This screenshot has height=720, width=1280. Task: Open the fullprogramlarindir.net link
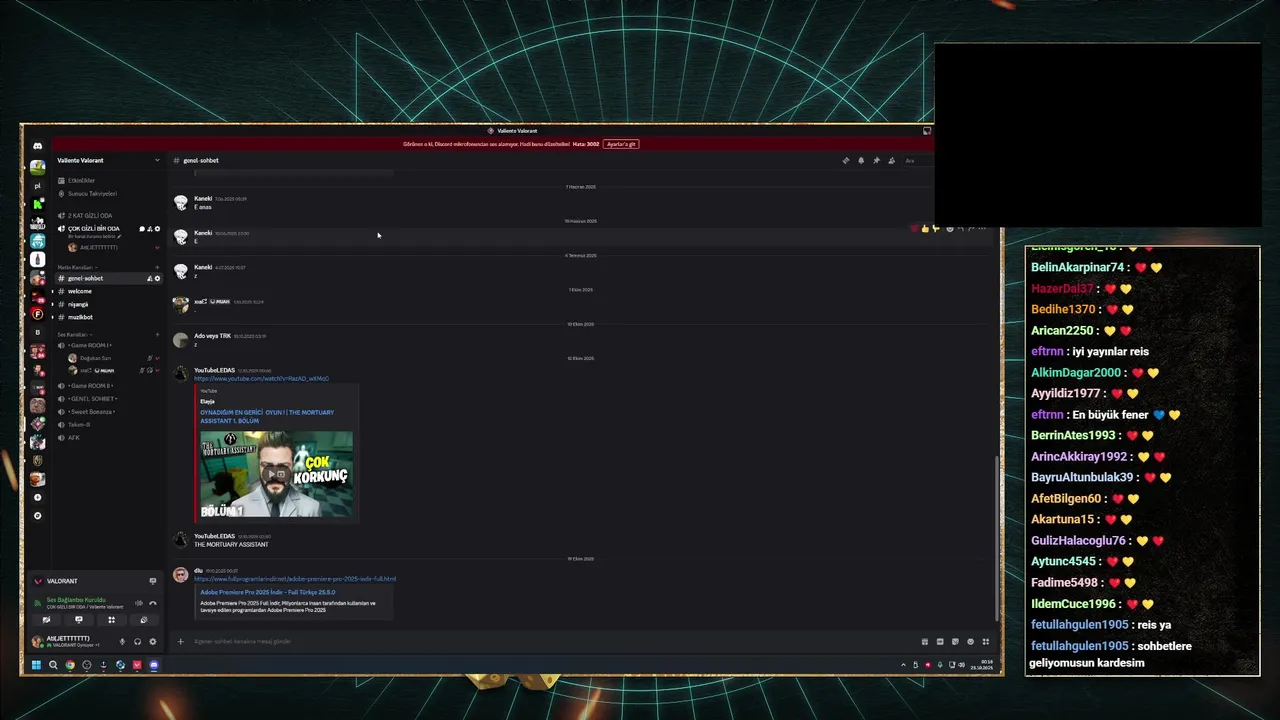point(295,579)
